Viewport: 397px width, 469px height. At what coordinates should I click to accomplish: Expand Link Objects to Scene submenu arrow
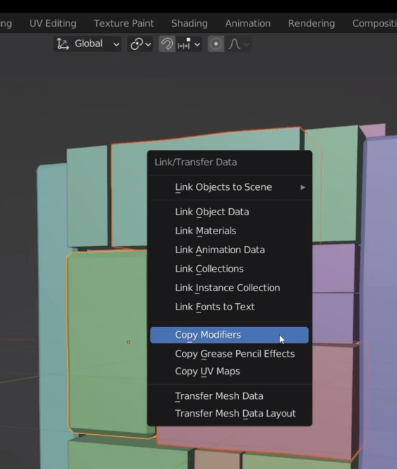coord(303,187)
